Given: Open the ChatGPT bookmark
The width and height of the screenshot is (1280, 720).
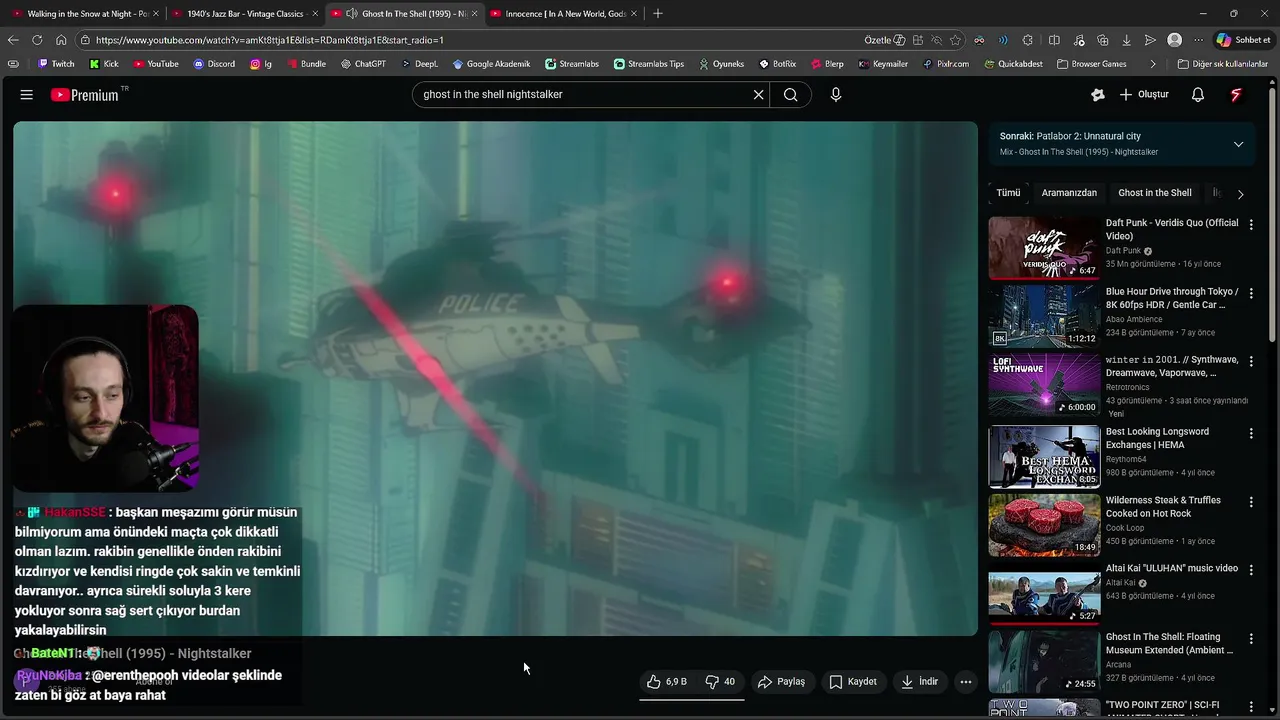Looking at the screenshot, I should coord(362,64).
